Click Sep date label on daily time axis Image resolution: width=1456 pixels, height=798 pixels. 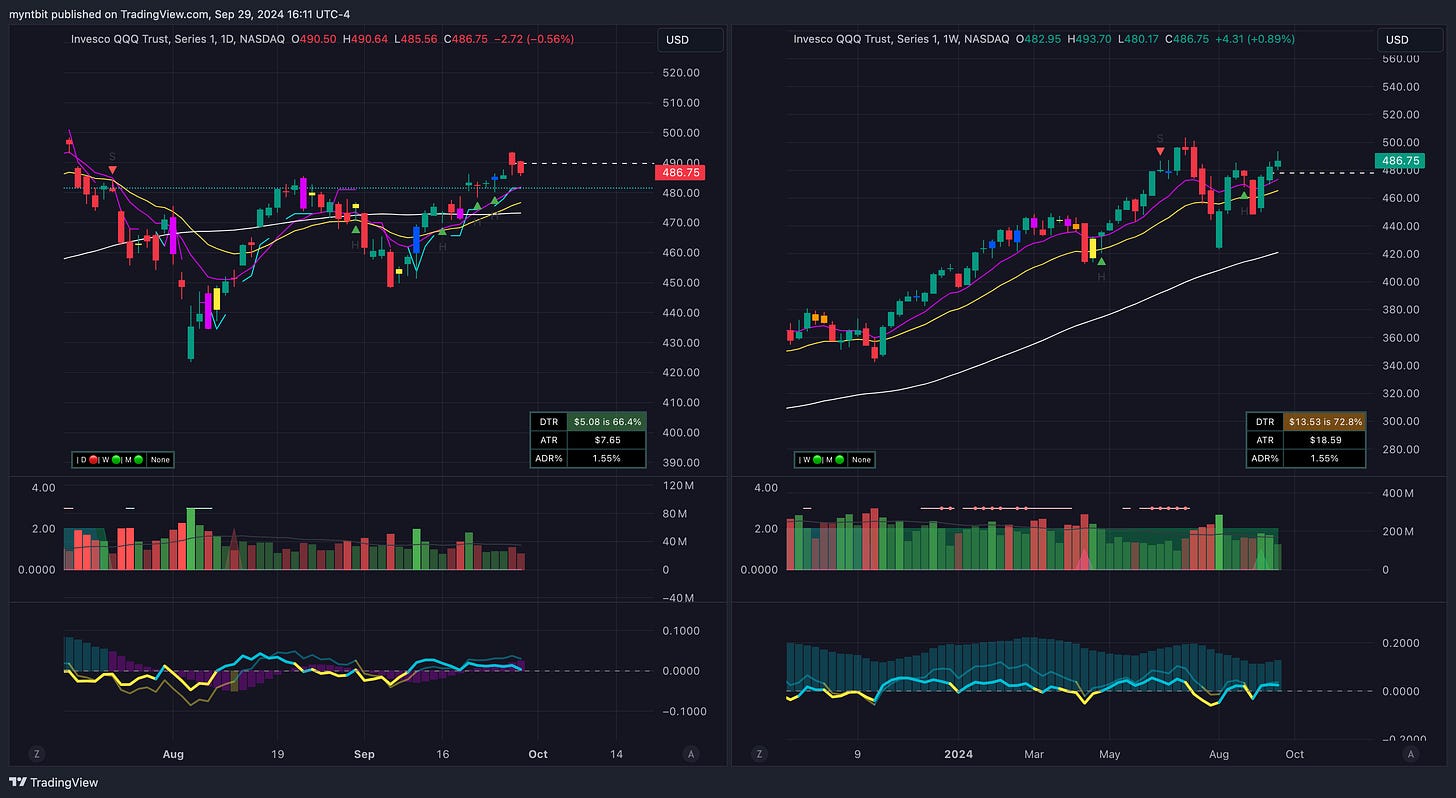pyautogui.click(x=366, y=754)
